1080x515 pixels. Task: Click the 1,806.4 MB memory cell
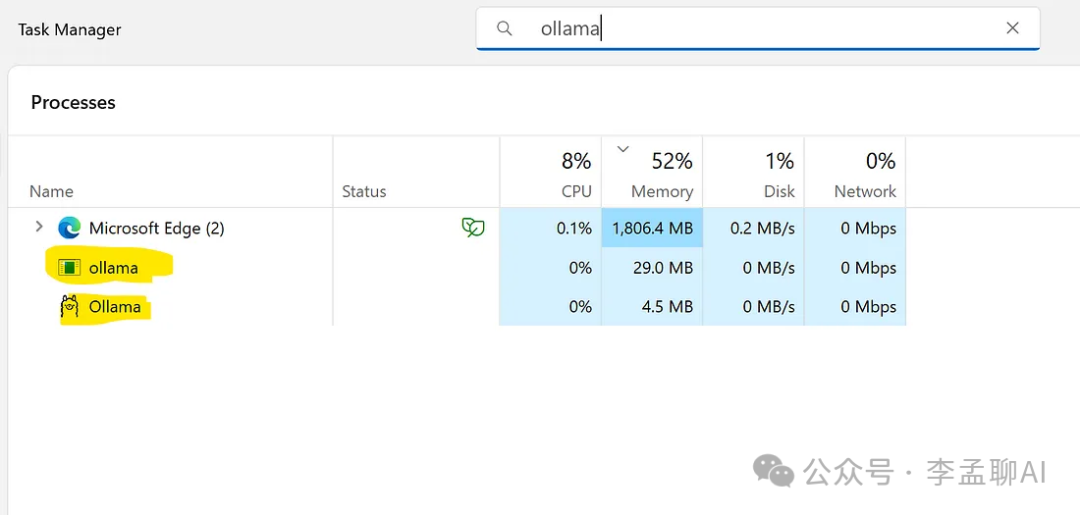[652, 228]
